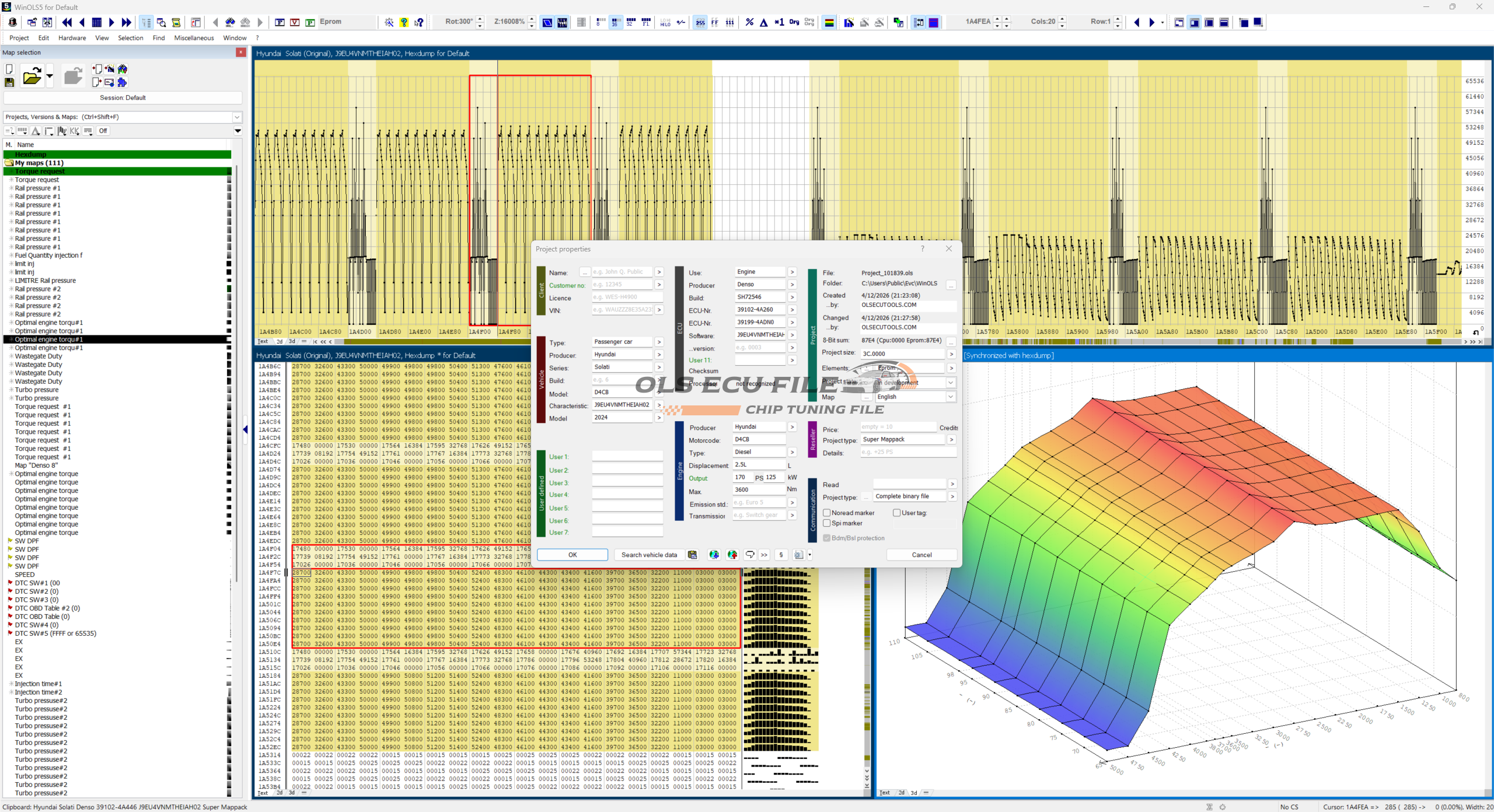Click the percent difference display icon
This screenshot has height=812, width=1494.
tap(749, 22)
